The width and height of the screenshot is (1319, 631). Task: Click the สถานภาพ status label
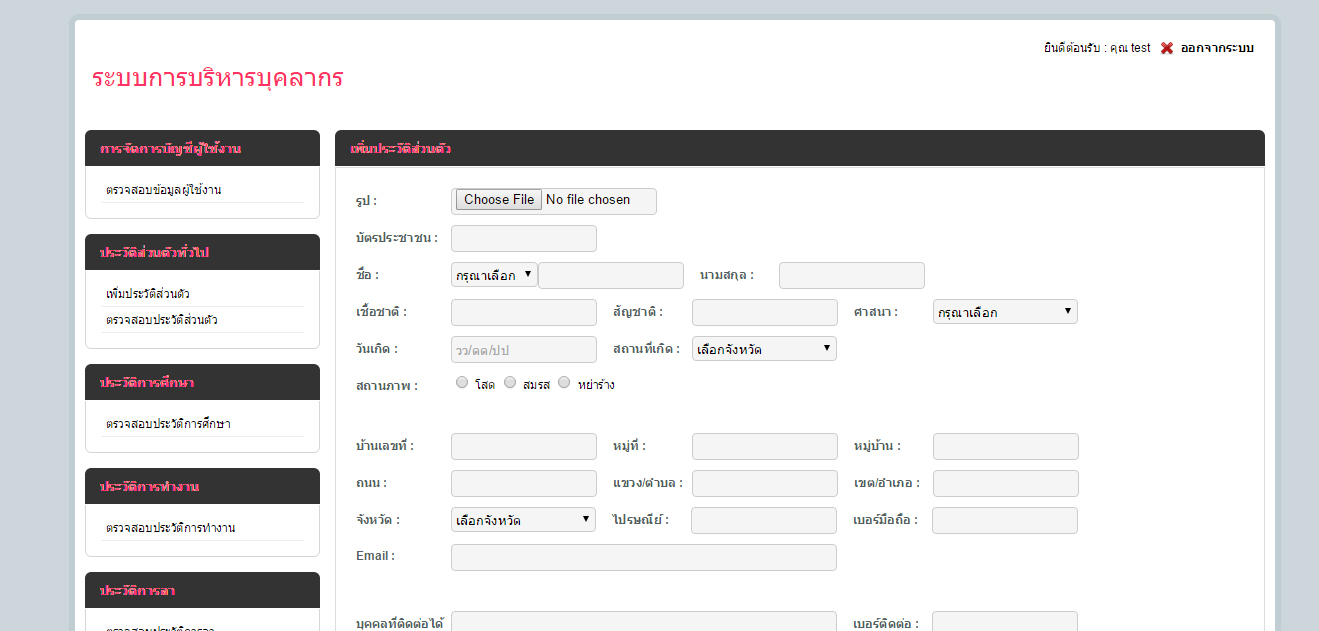(x=387, y=385)
